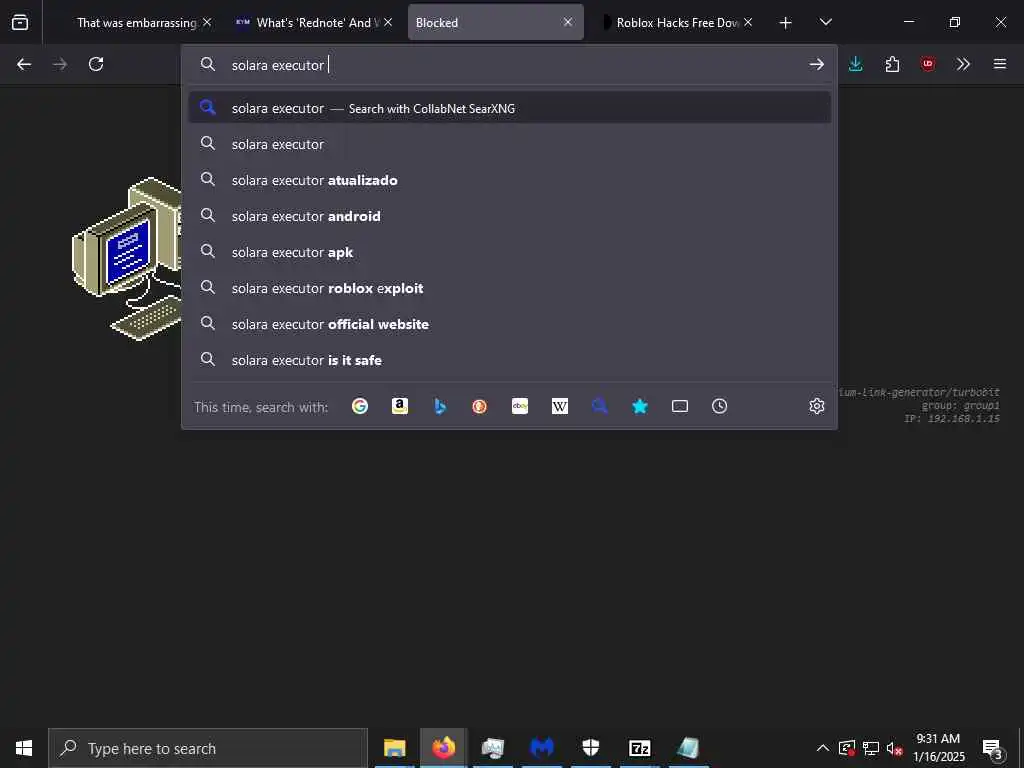
Task: Open the network tray icon
Action: click(x=871, y=748)
